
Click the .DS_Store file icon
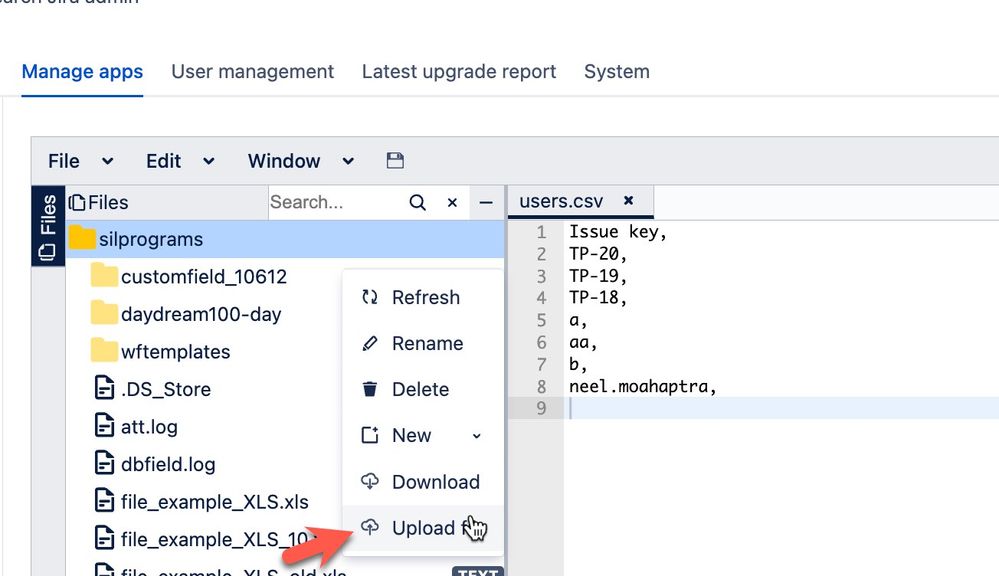point(104,389)
